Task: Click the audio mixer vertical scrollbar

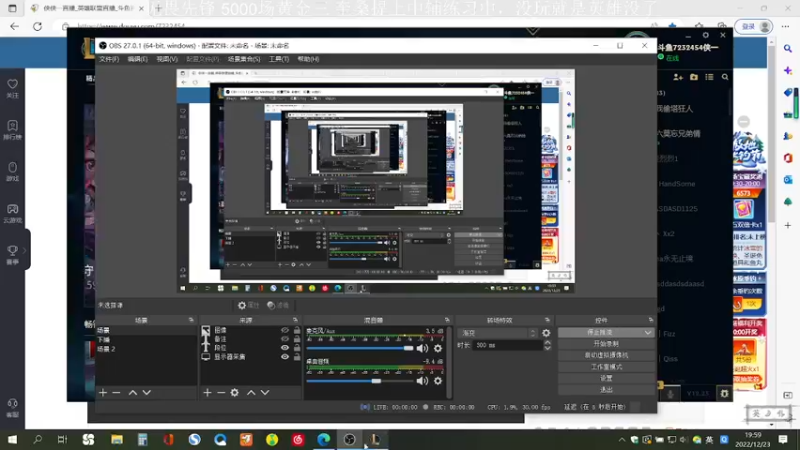Action: pyautogui.click(x=449, y=363)
